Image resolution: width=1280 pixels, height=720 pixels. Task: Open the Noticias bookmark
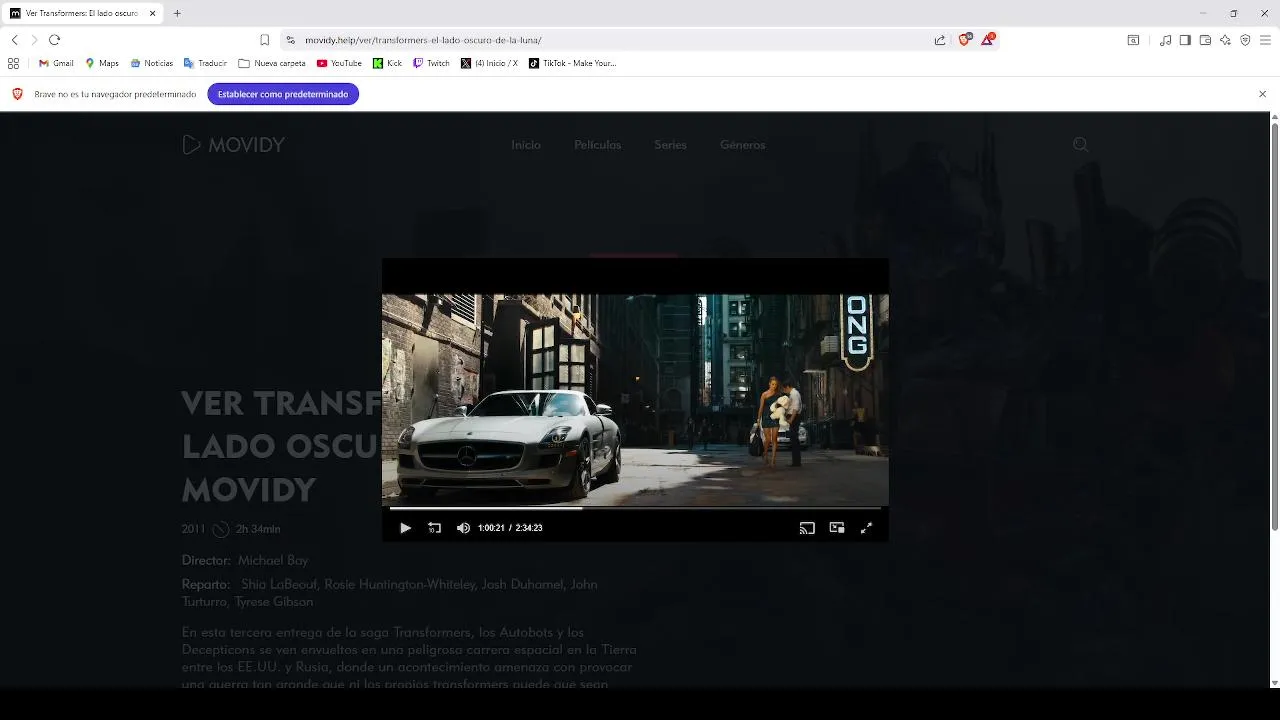click(151, 63)
